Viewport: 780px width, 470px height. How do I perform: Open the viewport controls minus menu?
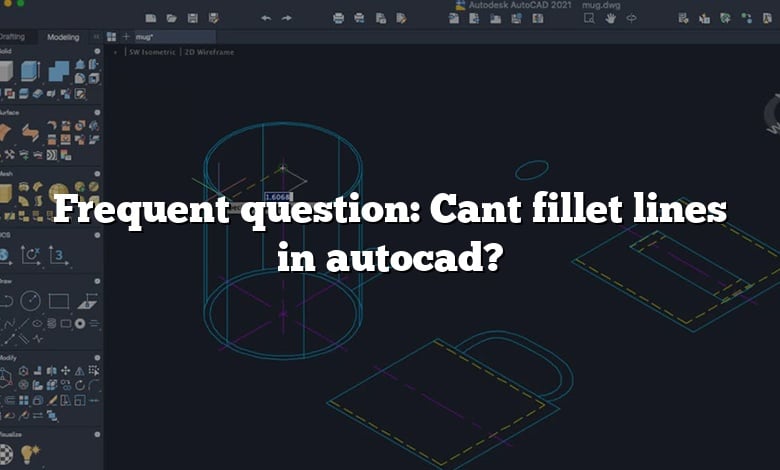pyautogui.click(x=115, y=52)
